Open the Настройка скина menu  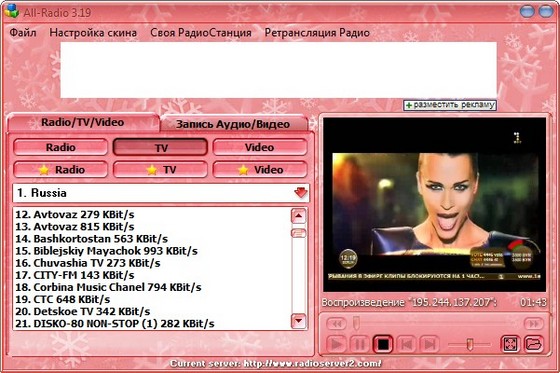(x=93, y=33)
